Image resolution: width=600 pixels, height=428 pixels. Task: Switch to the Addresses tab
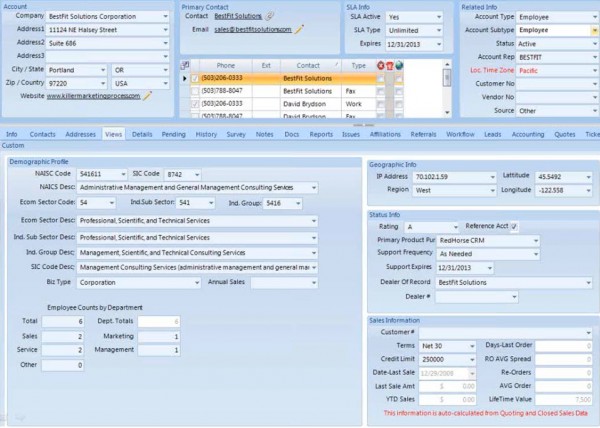[80, 134]
